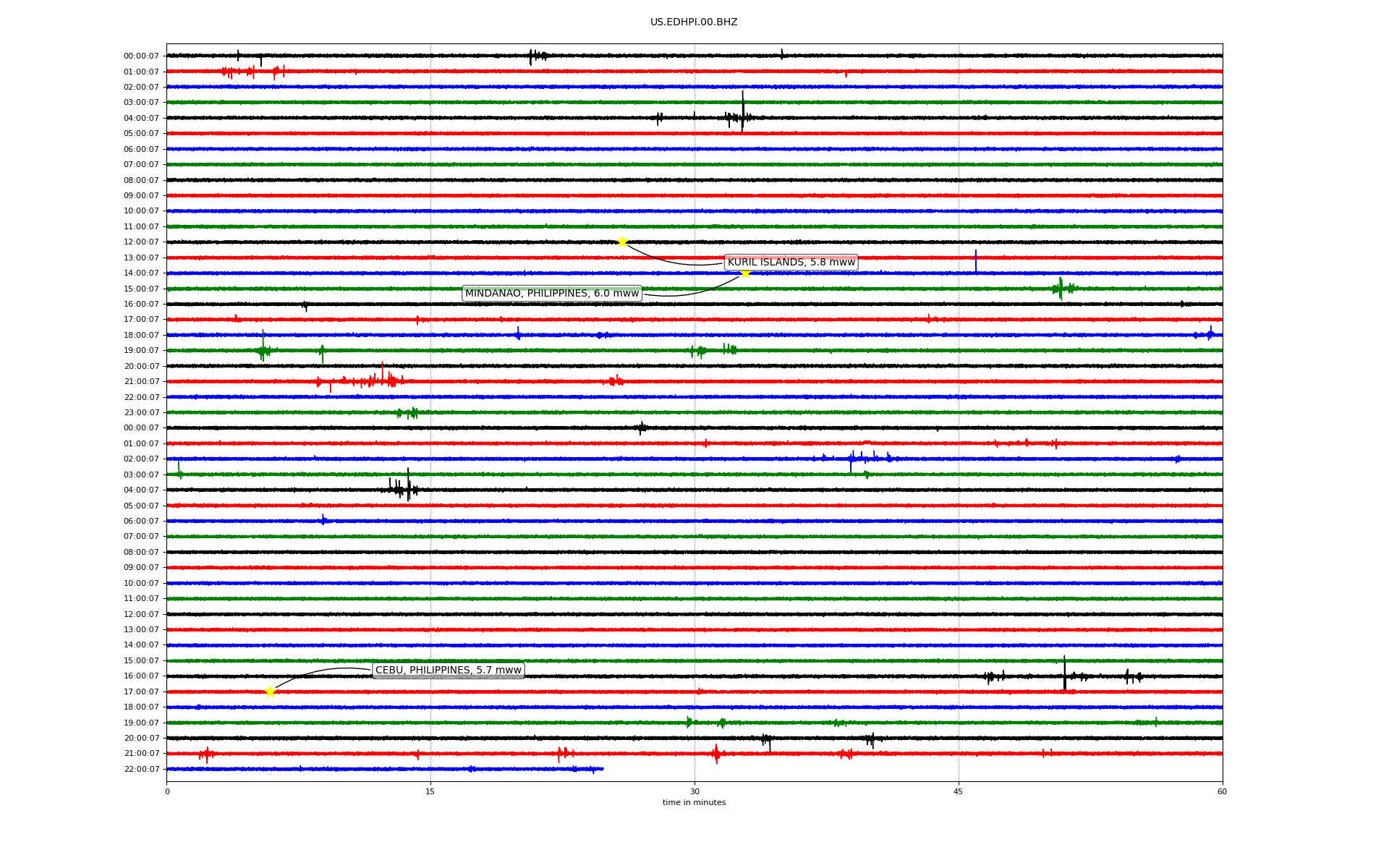Click the x-axis tick label 30
1389x868 pixels.
click(694, 791)
